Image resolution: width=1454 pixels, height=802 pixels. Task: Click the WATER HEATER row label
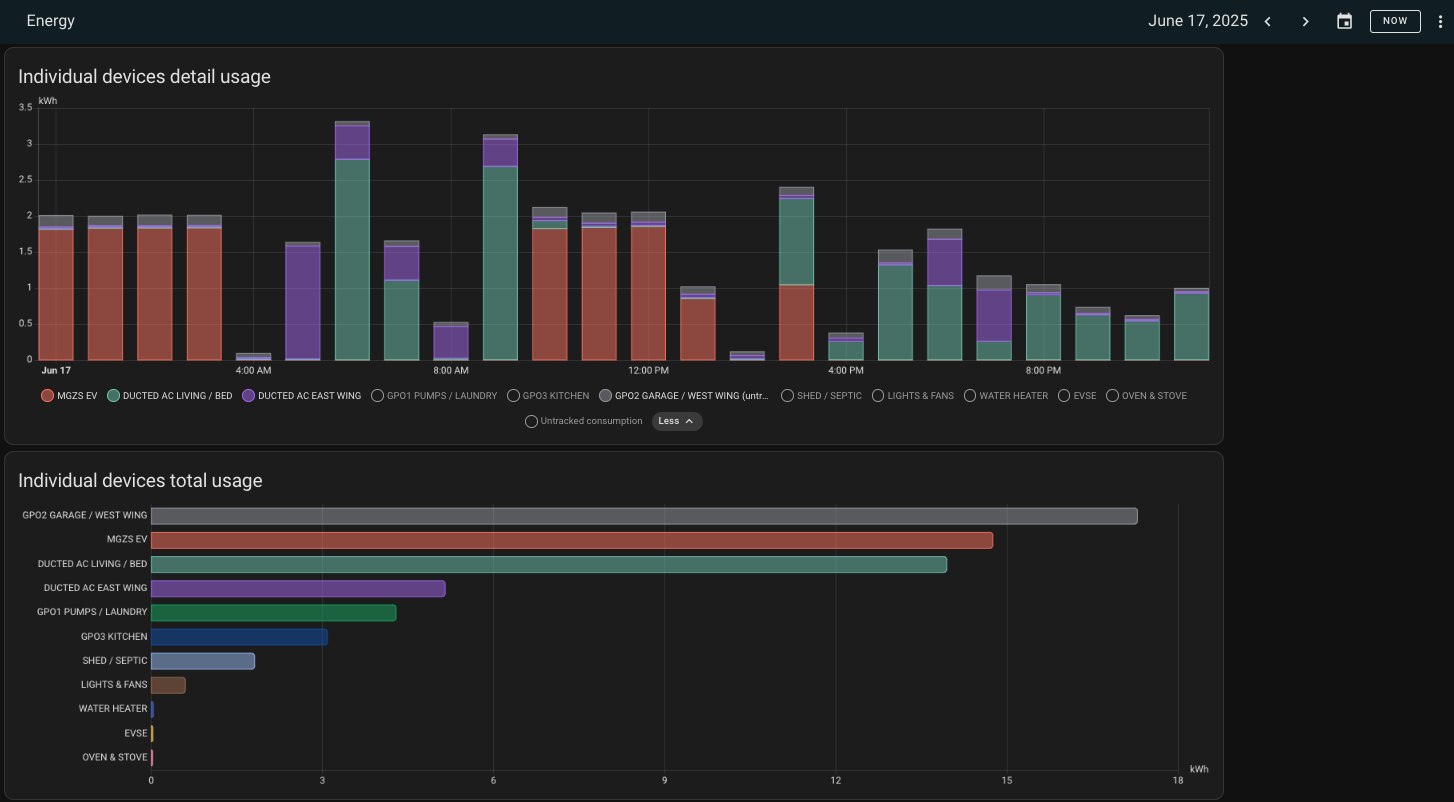pyautogui.click(x=113, y=709)
